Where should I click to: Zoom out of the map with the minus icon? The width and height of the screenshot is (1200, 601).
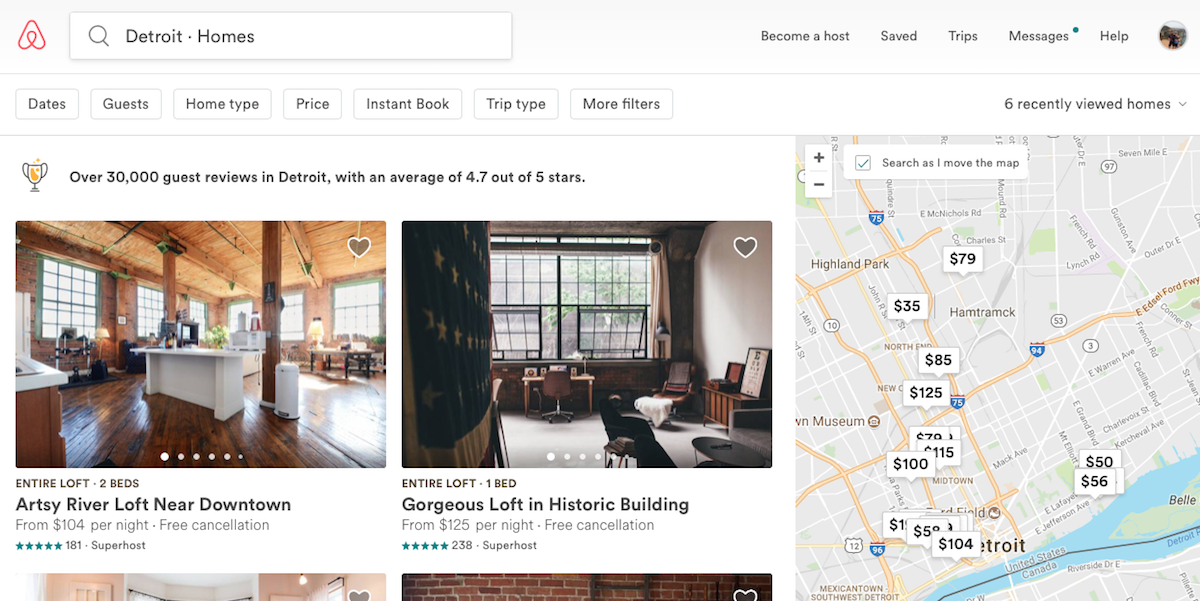[818, 185]
